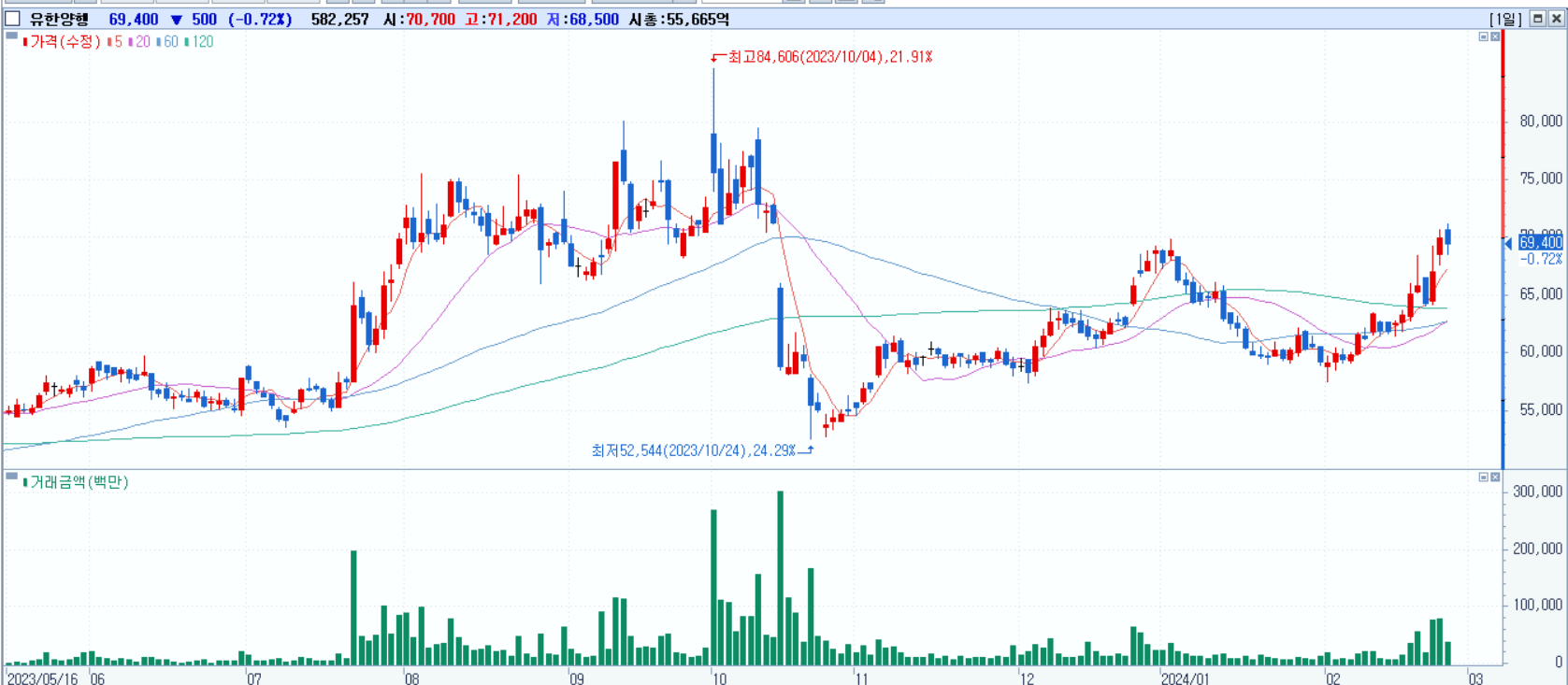
Task: Collapse the price panel using its minimize icon
Action: tap(1483, 36)
